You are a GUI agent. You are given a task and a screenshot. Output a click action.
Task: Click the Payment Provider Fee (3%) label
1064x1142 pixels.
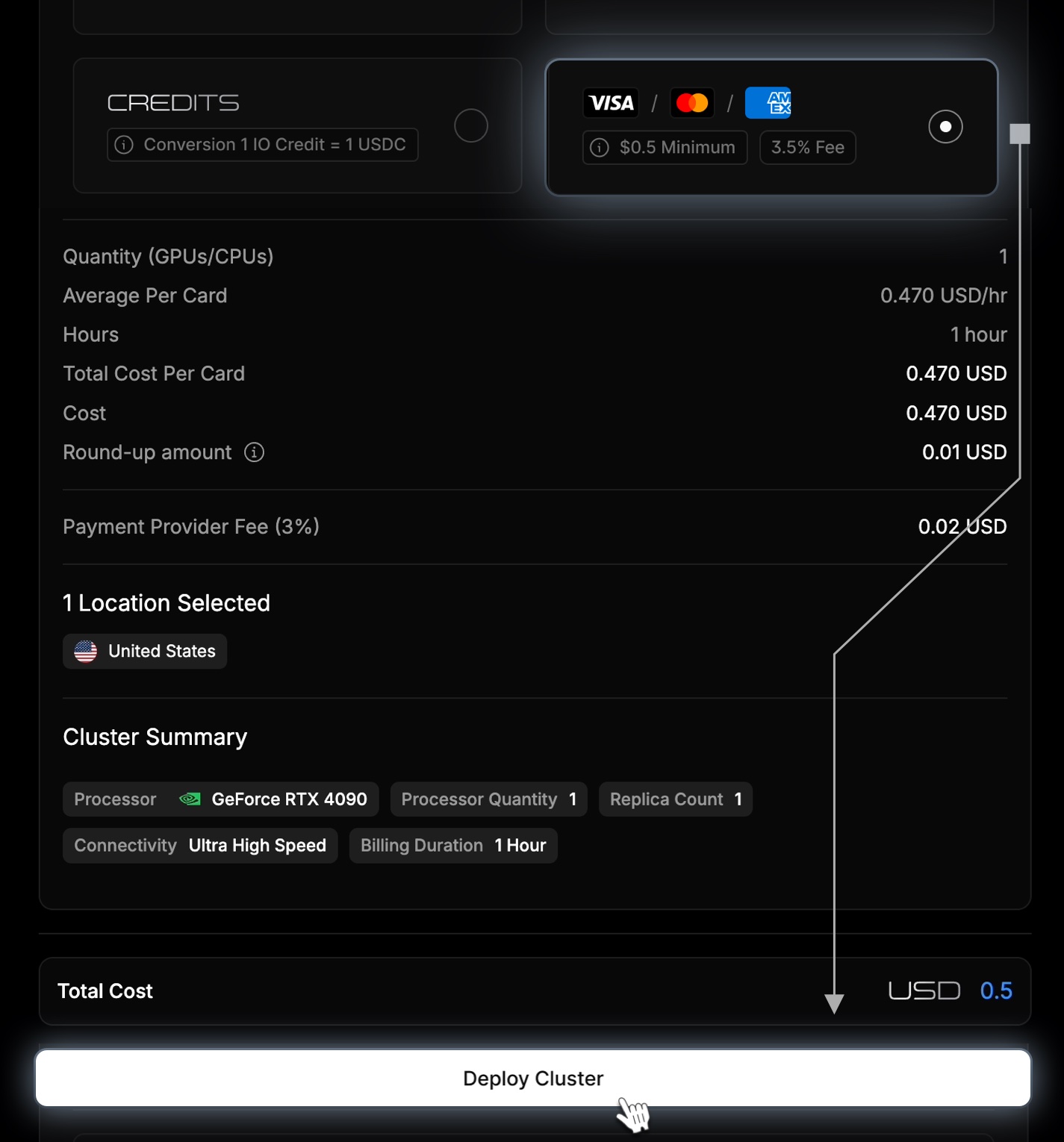point(191,527)
